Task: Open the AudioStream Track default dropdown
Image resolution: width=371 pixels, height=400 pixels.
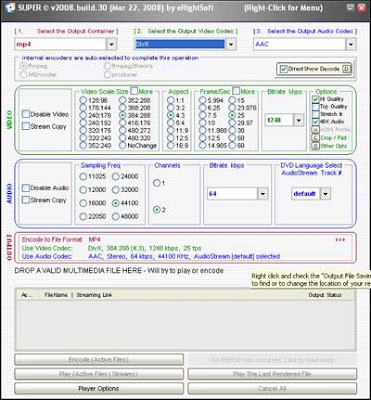Action: coord(326,194)
